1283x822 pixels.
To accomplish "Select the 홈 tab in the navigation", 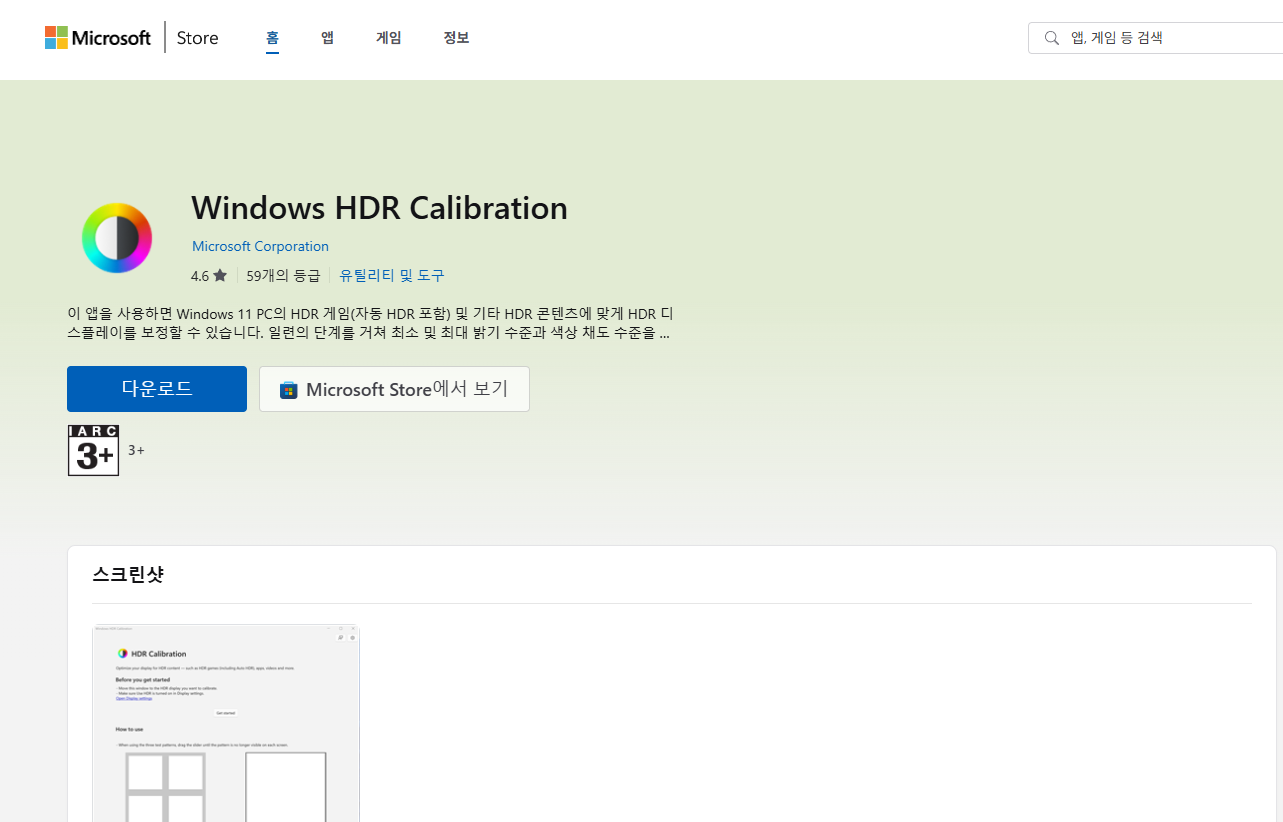I will coord(271,37).
